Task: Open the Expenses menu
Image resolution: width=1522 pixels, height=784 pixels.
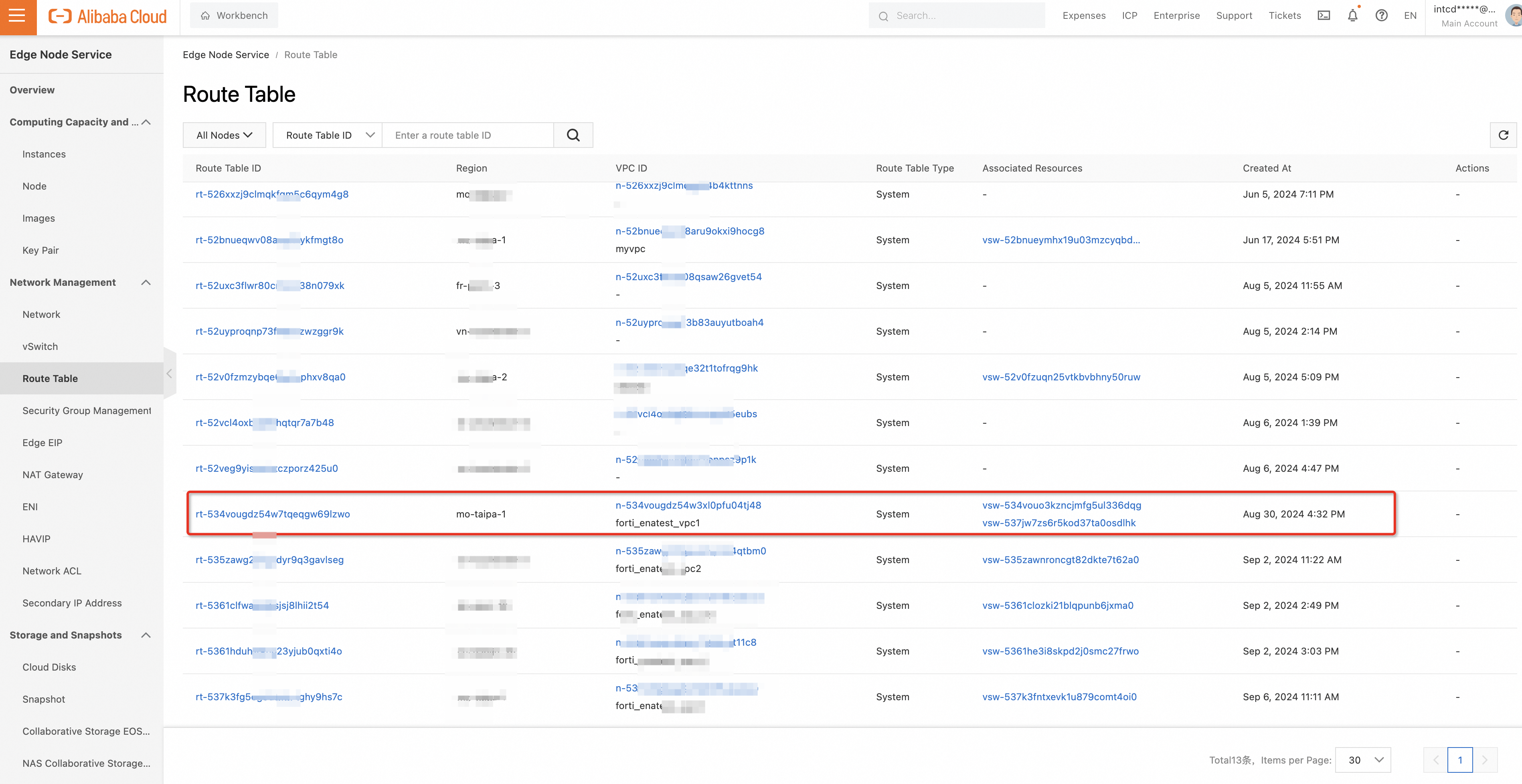Action: (x=1084, y=16)
